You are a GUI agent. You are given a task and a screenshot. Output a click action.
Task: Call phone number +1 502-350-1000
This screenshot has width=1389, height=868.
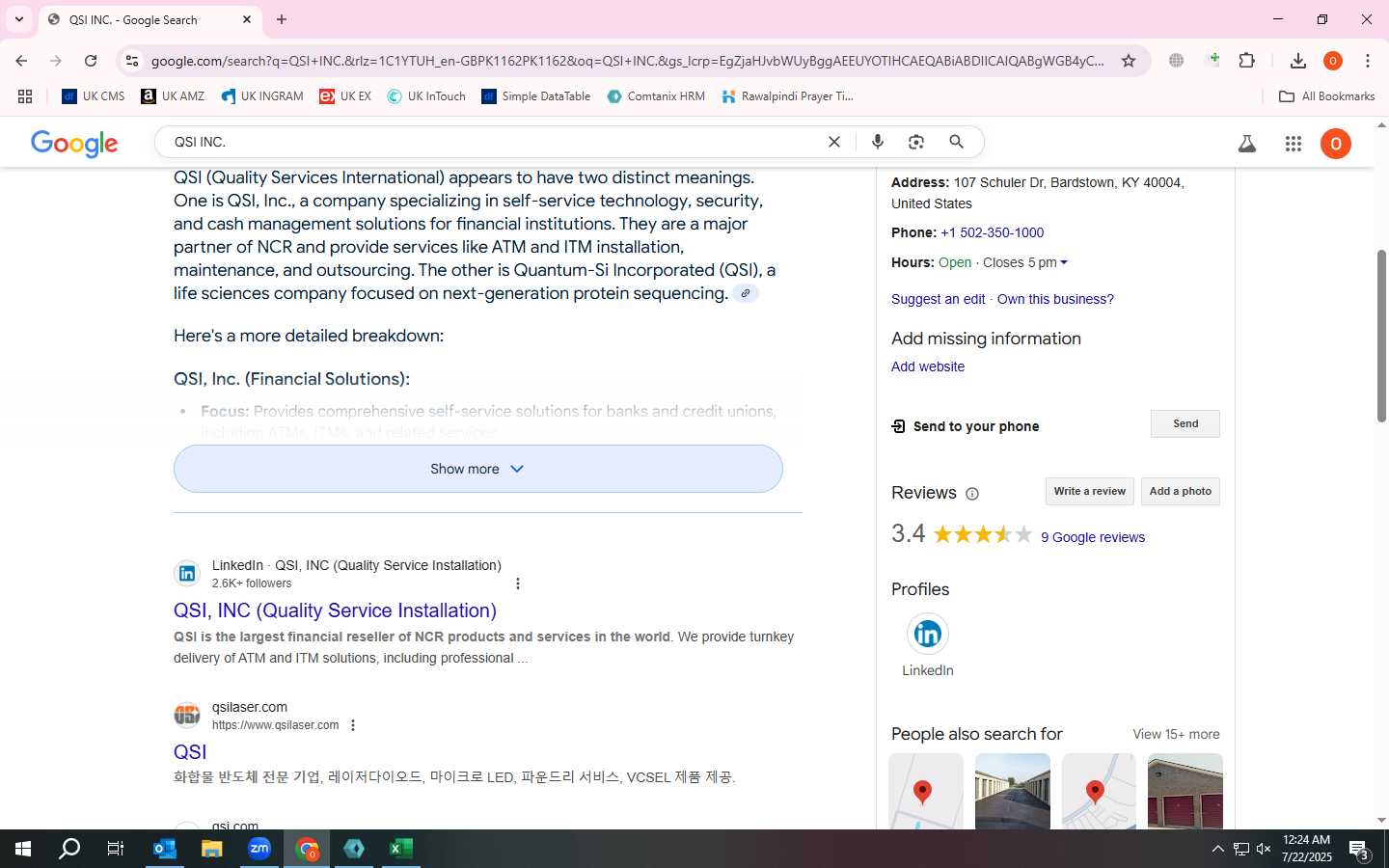992,233
